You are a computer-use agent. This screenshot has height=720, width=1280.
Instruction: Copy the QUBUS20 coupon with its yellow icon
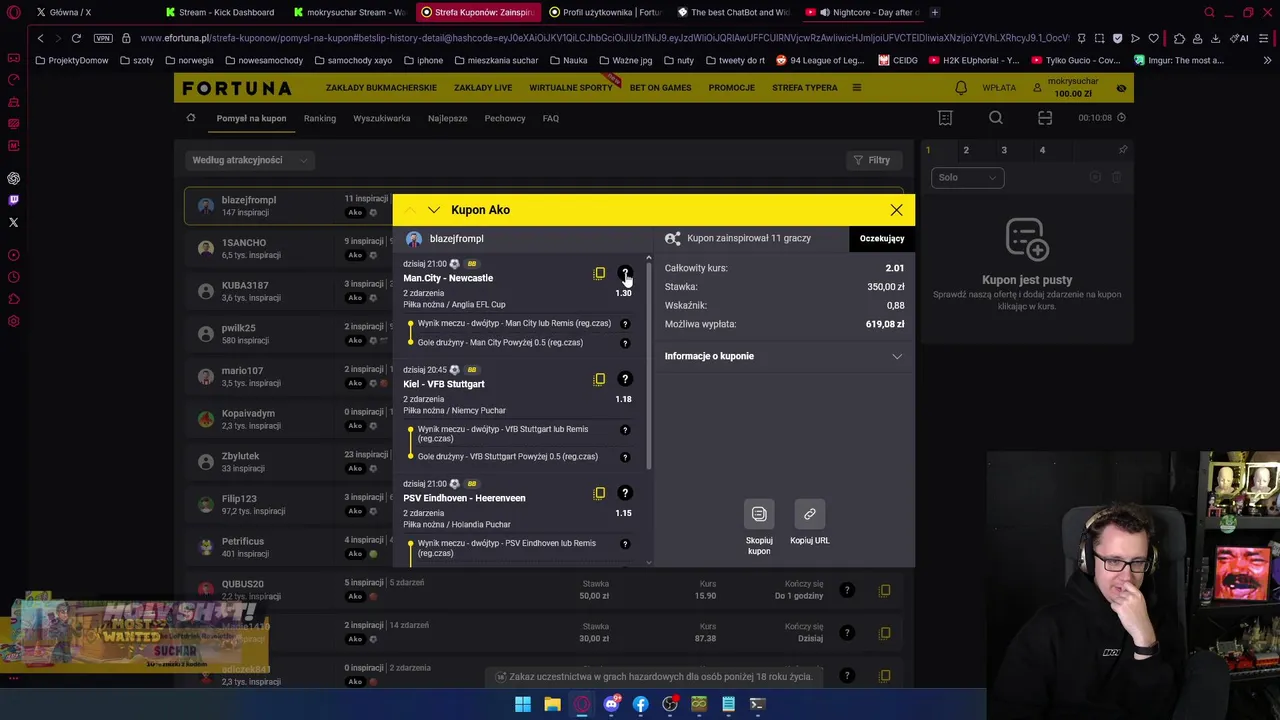pos(884,590)
